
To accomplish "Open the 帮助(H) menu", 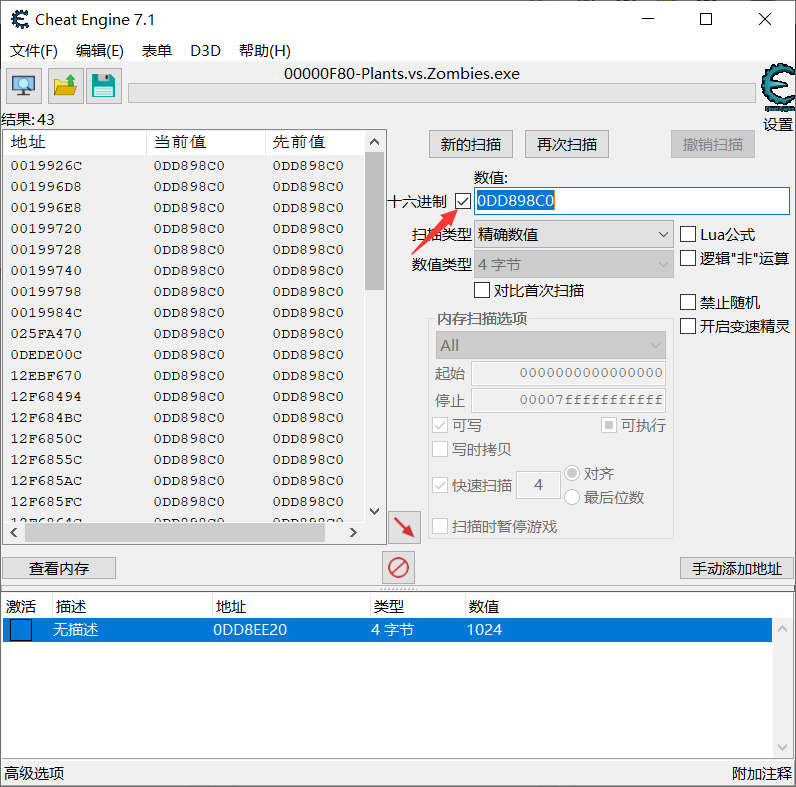I will tap(264, 51).
